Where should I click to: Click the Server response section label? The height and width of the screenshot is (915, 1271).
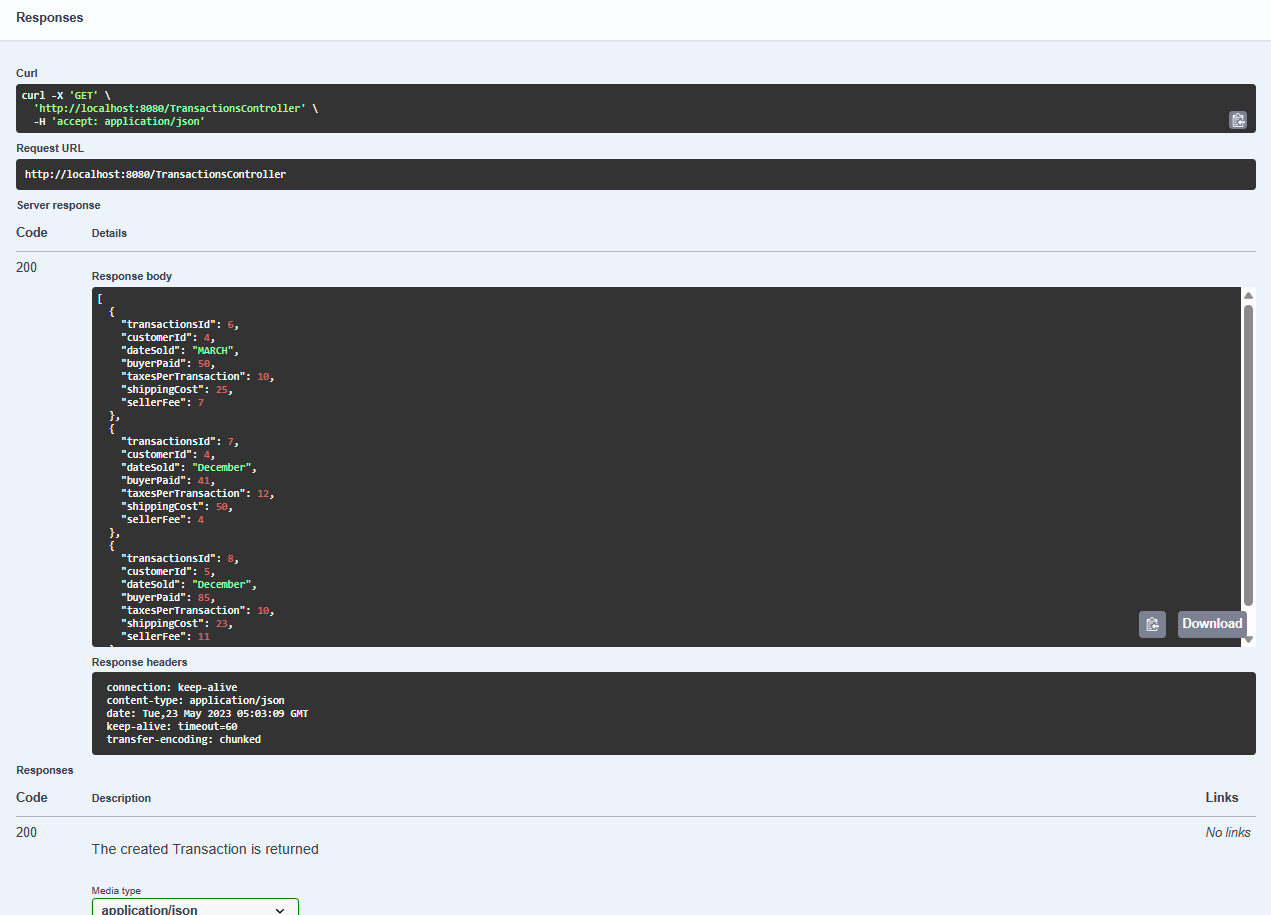[58, 204]
